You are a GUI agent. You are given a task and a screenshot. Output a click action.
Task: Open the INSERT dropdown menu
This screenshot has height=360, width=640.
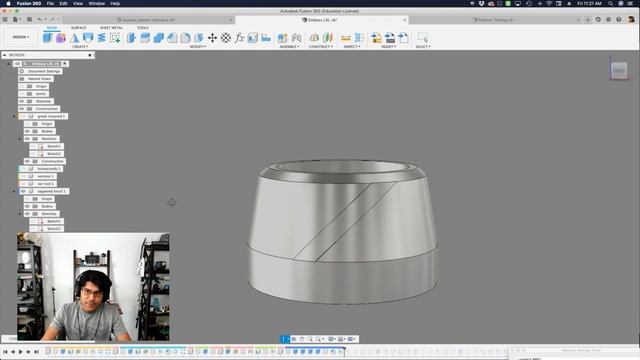pyautogui.click(x=389, y=47)
